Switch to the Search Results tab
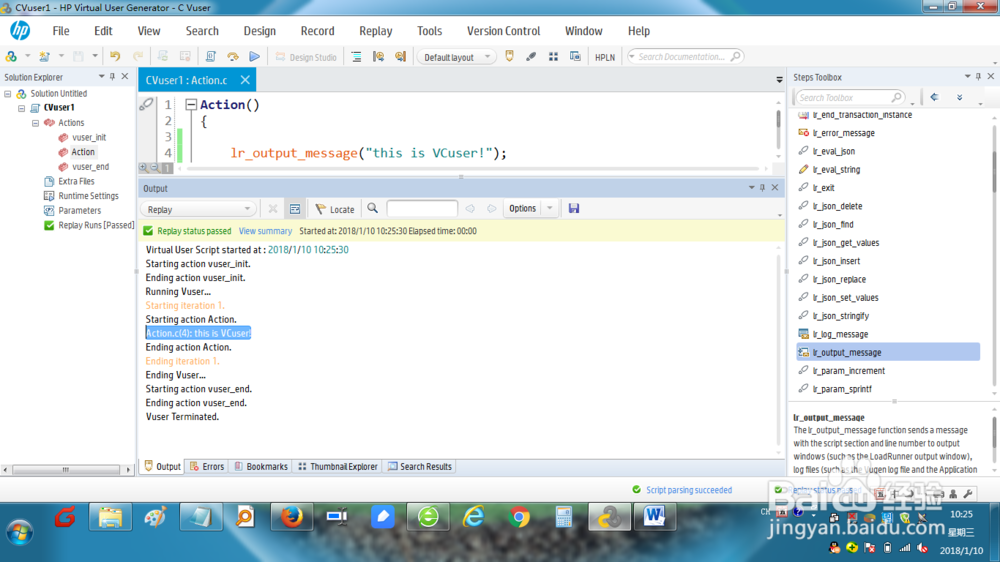This screenshot has height=562, width=1000. pos(420,466)
